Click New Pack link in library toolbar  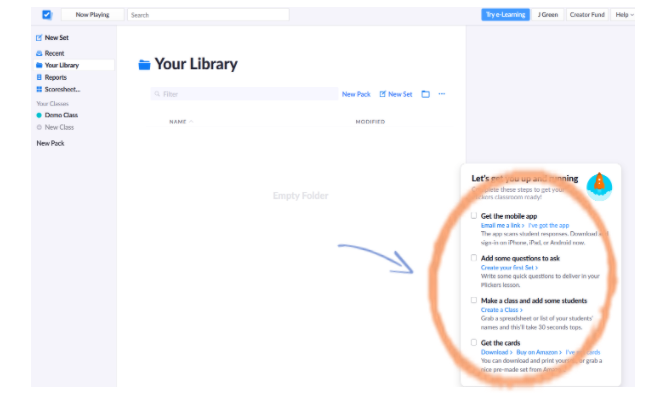point(356,94)
